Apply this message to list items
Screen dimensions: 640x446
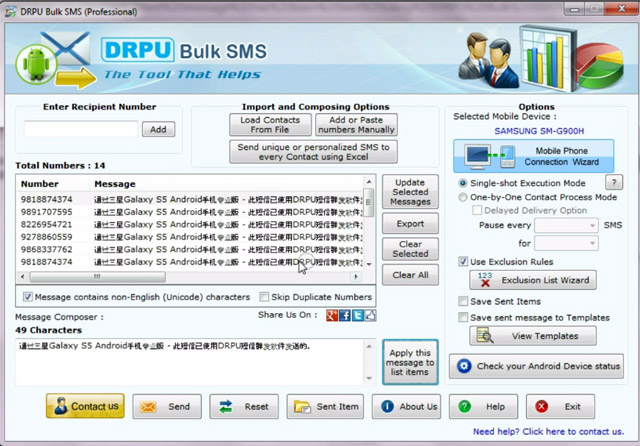coord(410,362)
